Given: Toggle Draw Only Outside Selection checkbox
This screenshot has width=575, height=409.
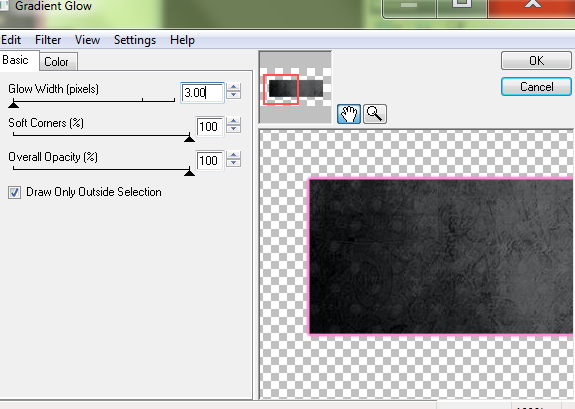Looking at the screenshot, I should coord(14,192).
